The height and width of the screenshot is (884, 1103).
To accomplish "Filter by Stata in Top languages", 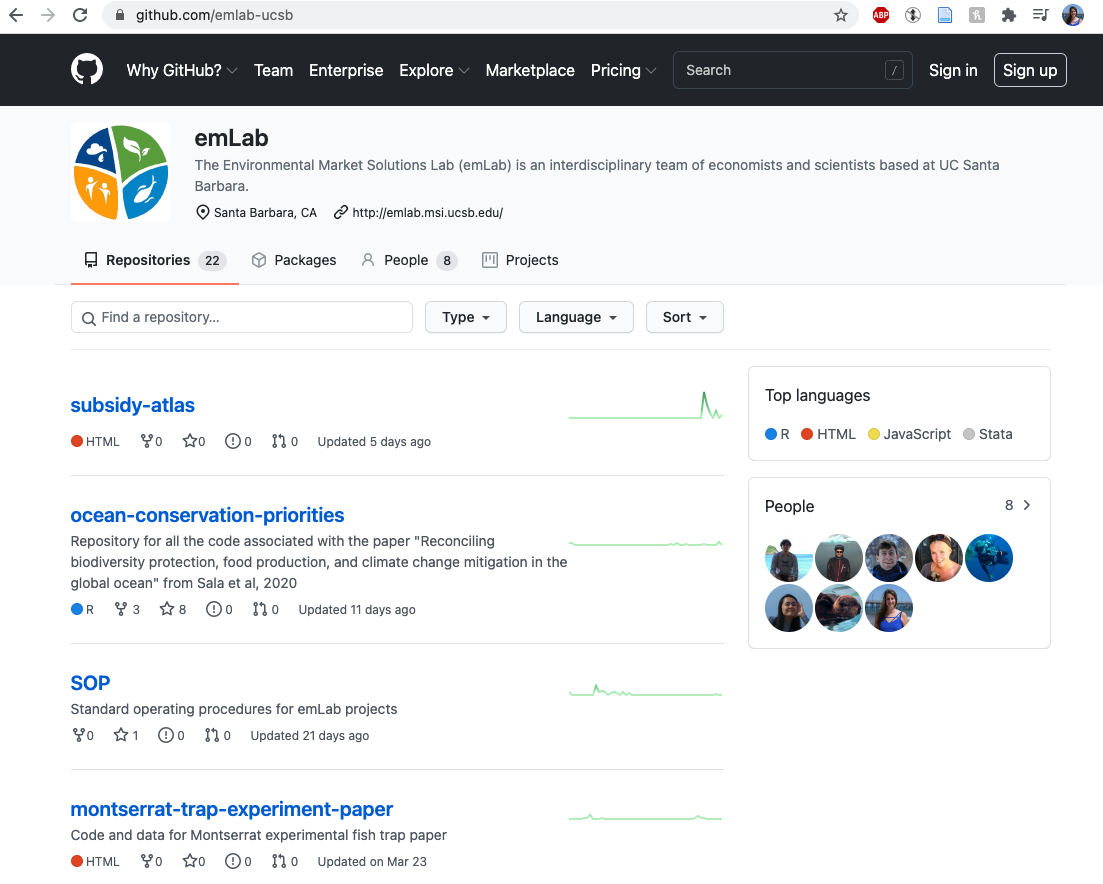I will [x=988, y=434].
